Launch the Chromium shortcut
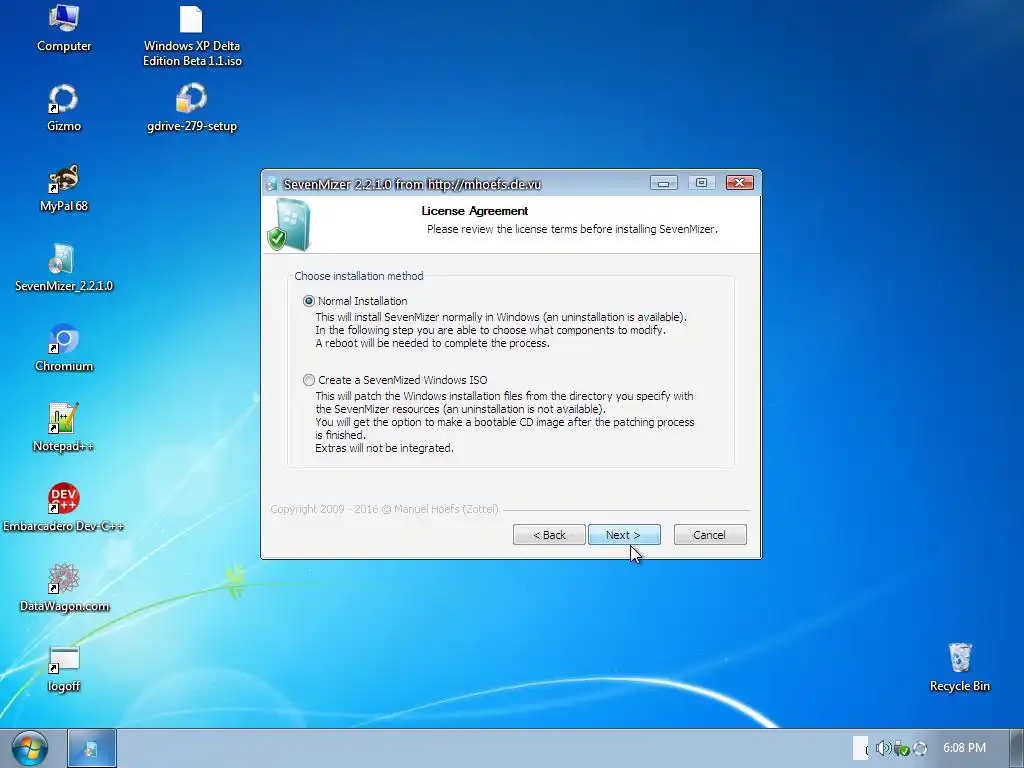This screenshot has width=1024, height=768. click(64, 348)
